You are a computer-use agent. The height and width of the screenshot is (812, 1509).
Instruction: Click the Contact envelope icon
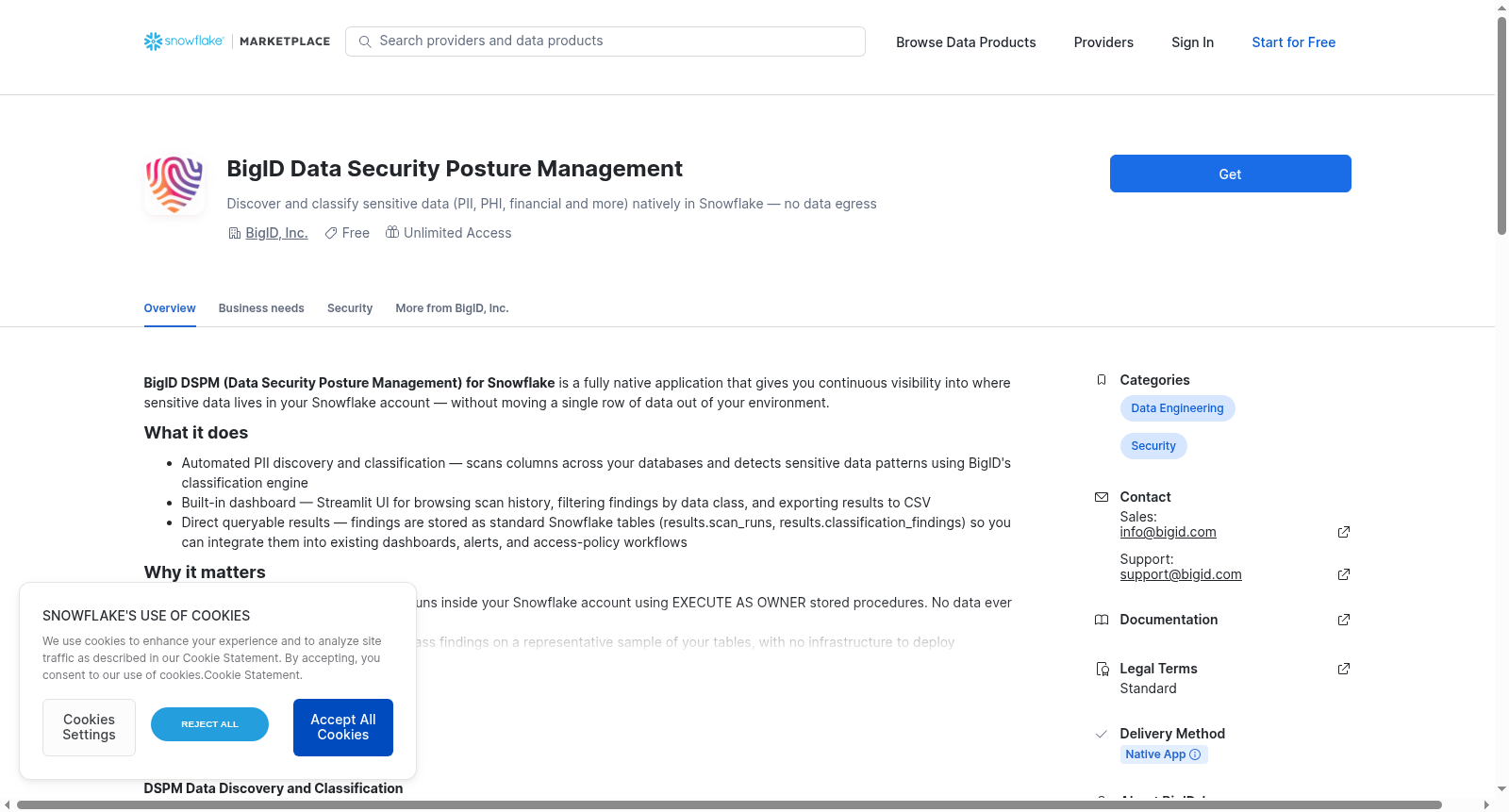[x=1102, y=497]
